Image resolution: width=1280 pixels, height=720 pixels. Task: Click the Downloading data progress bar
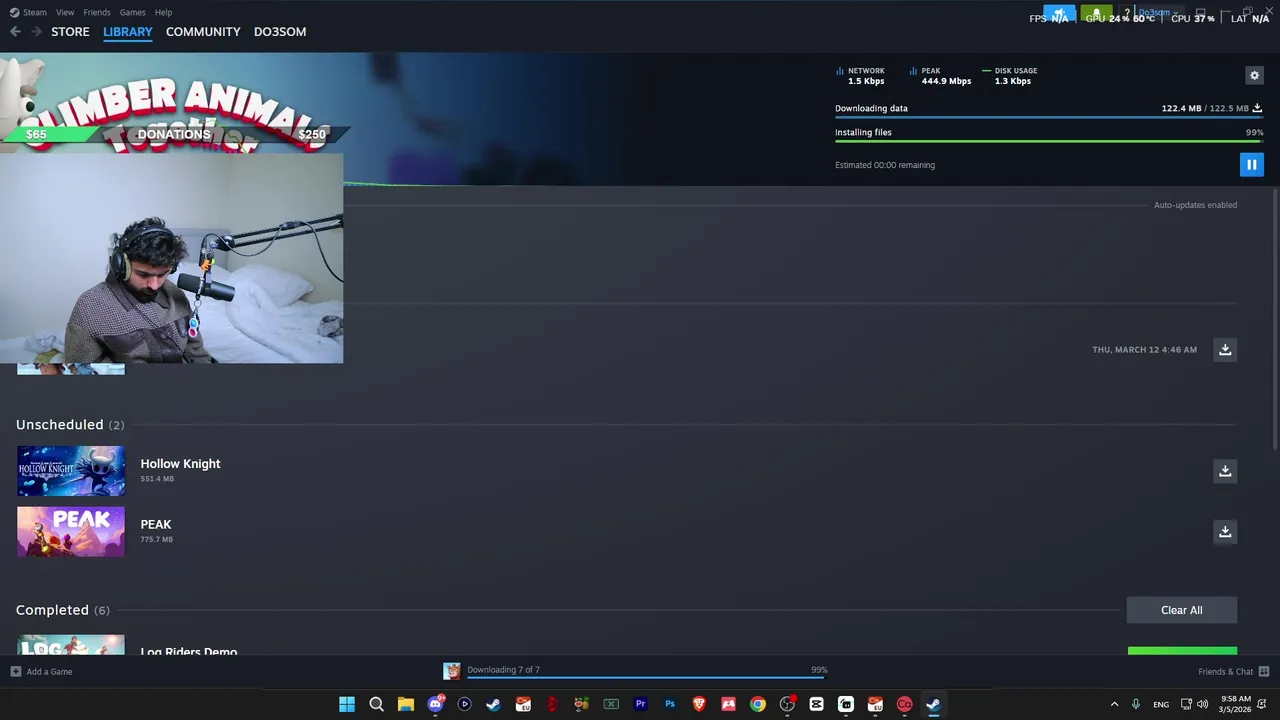1049,118
